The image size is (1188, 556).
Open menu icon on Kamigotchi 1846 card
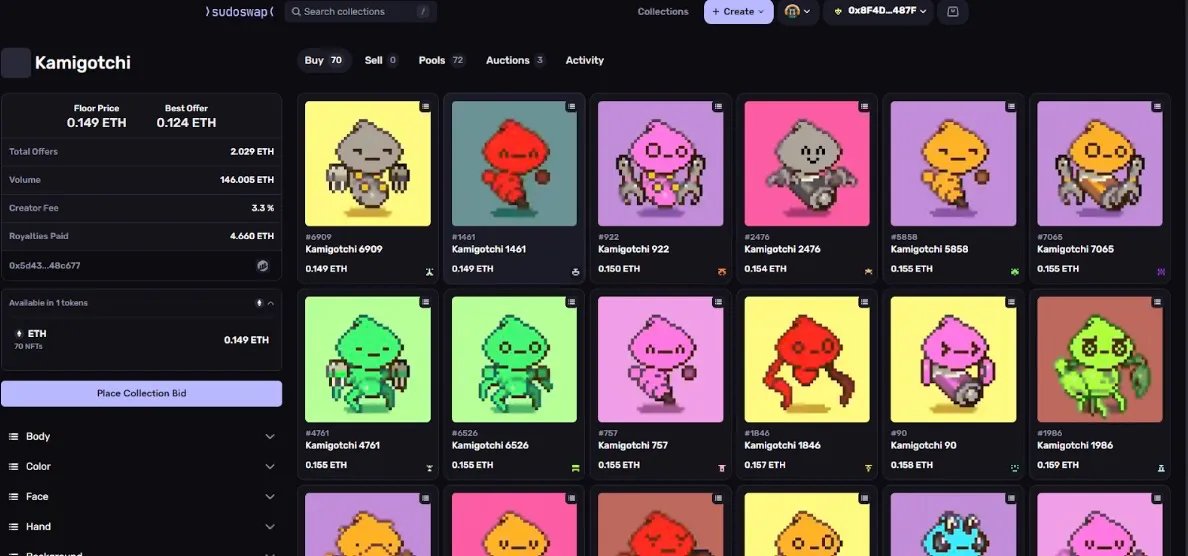[x=864, y=302]
